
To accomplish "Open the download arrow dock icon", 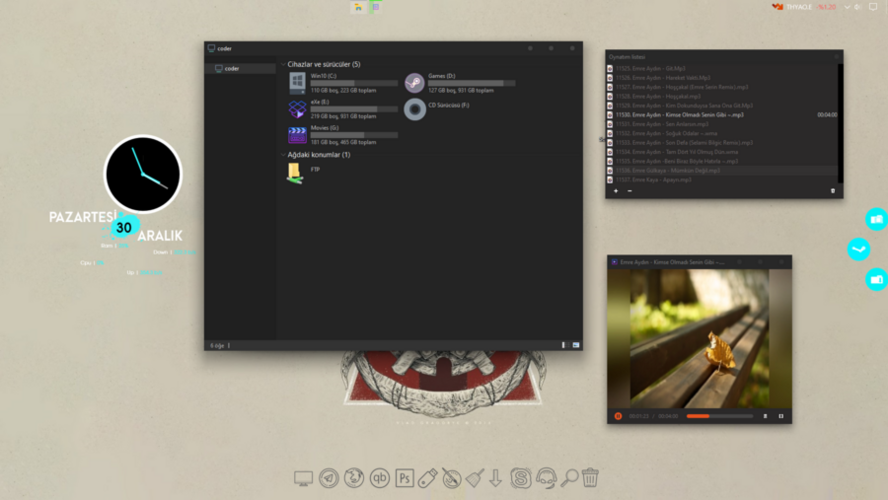I will [x=496, y=478].
